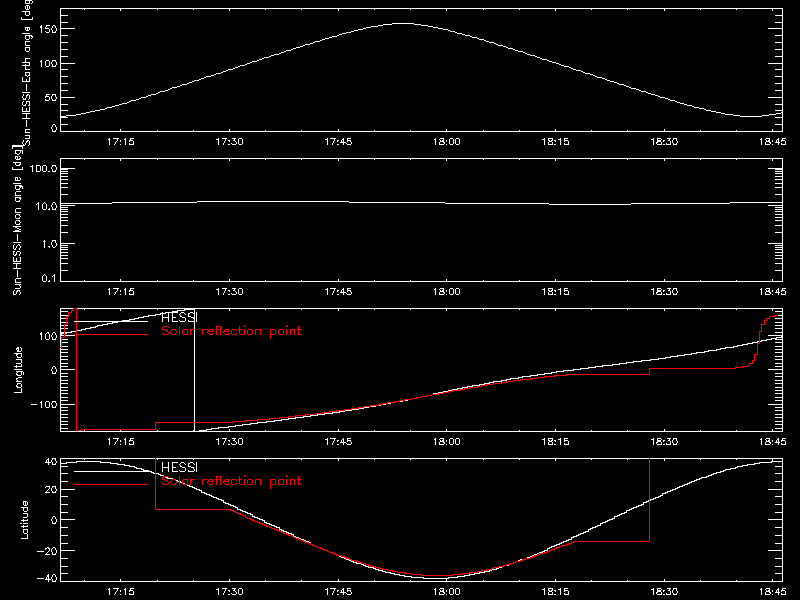Screen dimensions: 800x600
Task: Click the 100 tick on Longitude plot
Action: tap(47, 336)
